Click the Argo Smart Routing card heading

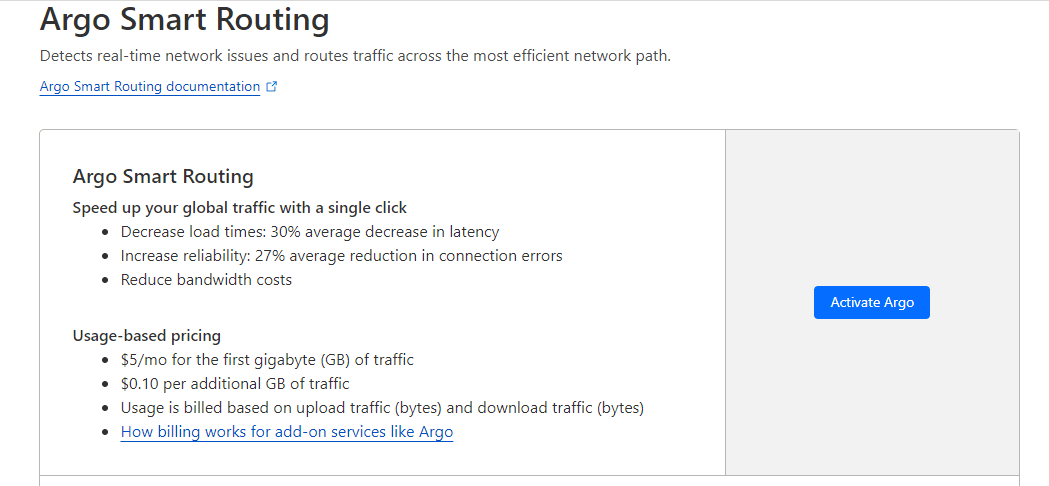click(163, 177)
